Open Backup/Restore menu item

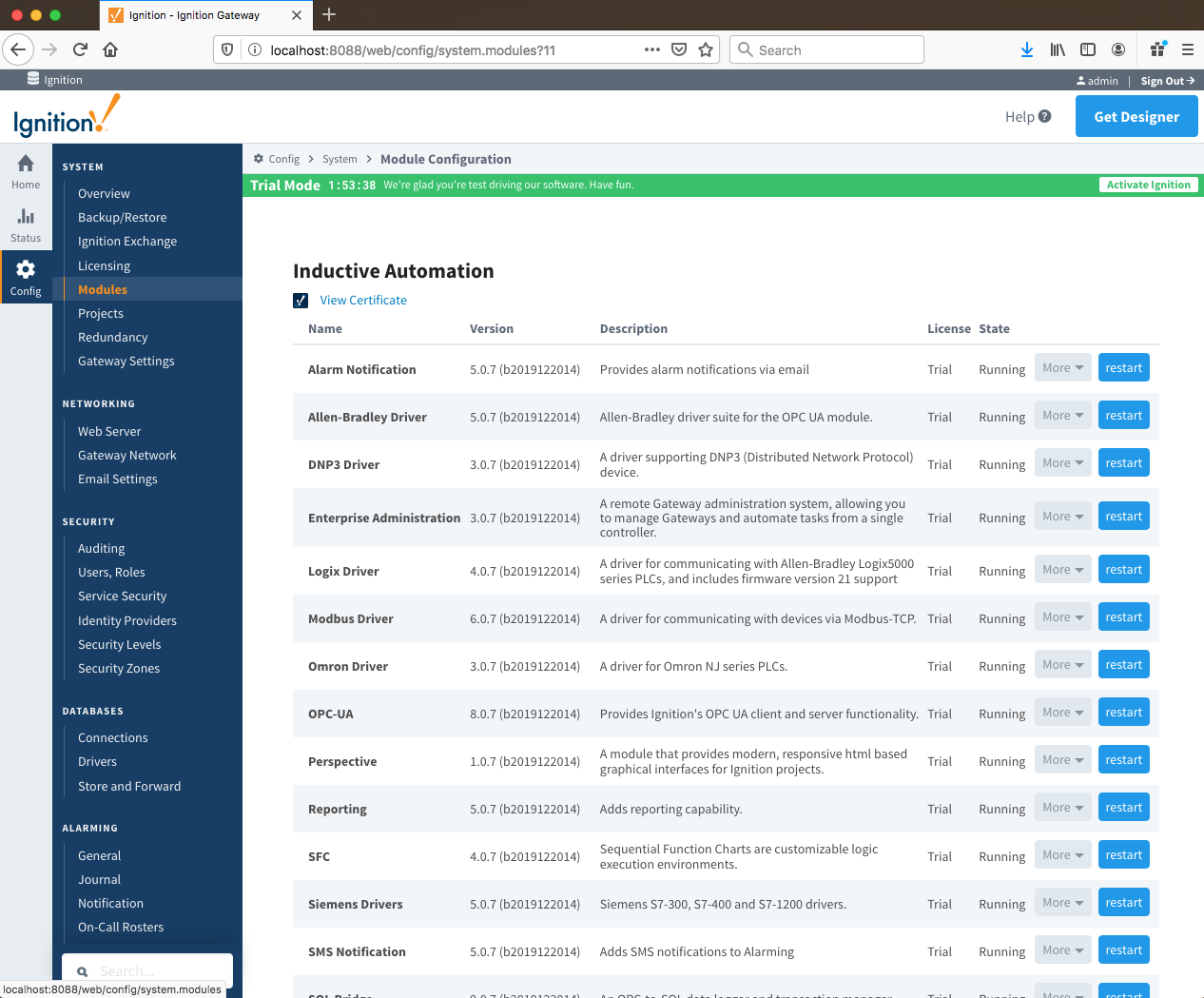(122, 217)
